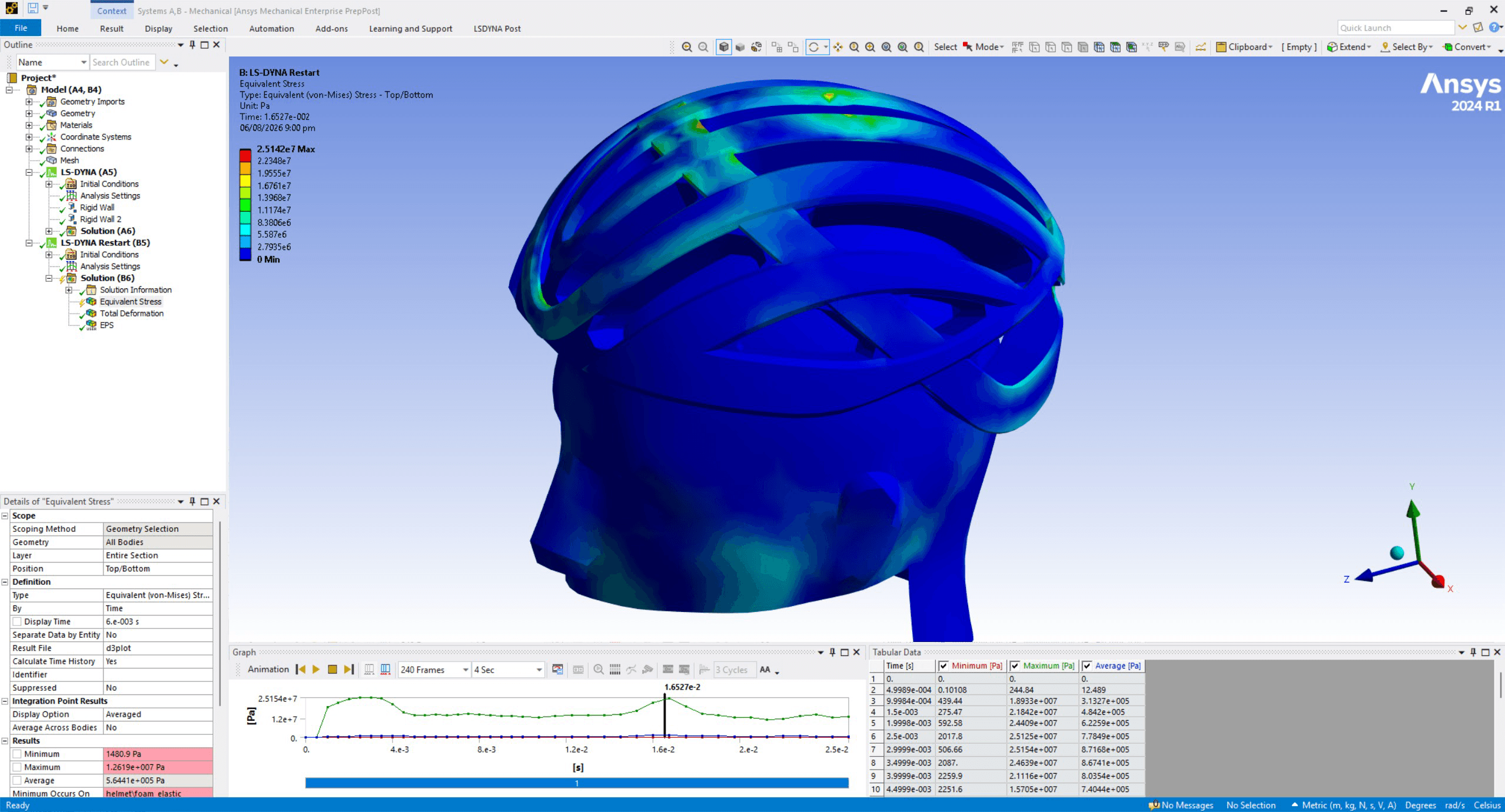Stop the result animation

(x=332, y=670)
